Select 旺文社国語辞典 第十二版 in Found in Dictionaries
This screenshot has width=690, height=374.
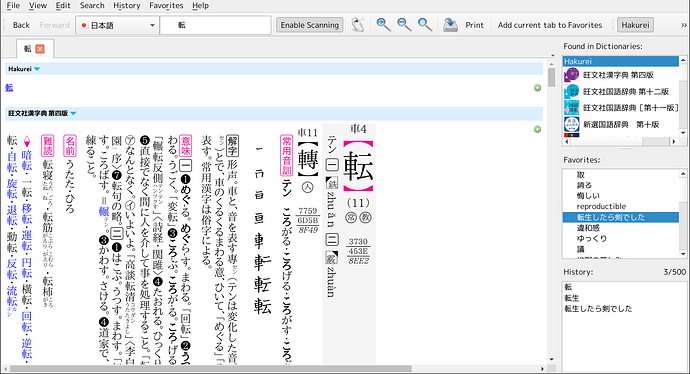click(621, 92)
